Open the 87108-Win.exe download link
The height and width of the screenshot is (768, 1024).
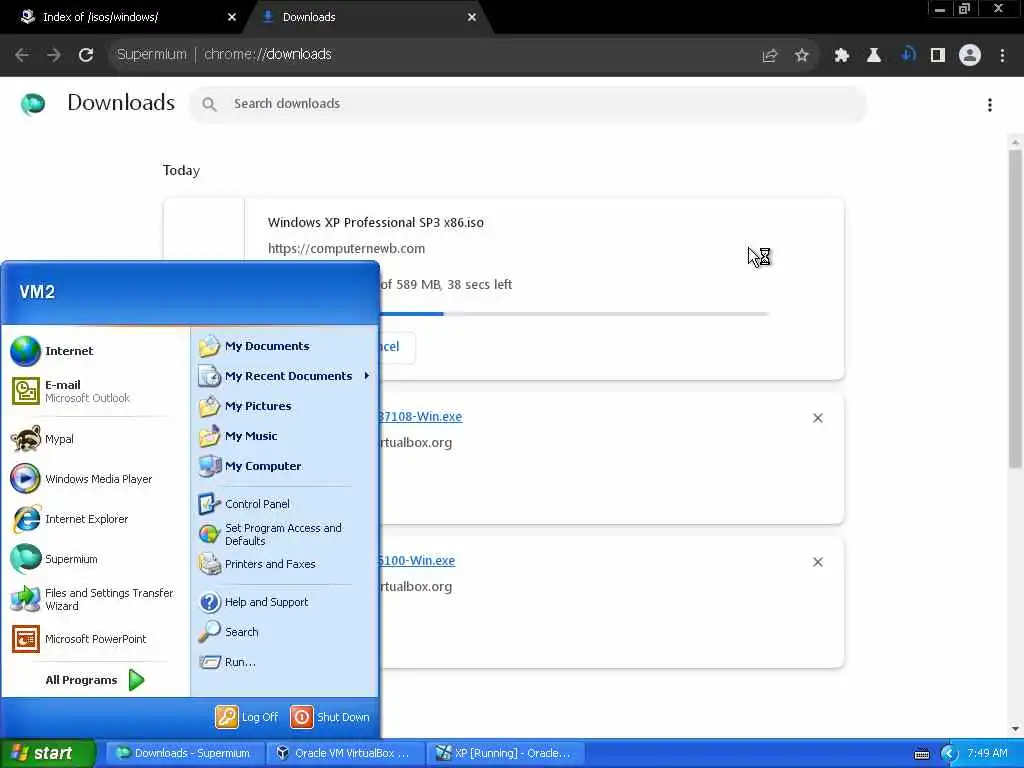coord(420,417)
